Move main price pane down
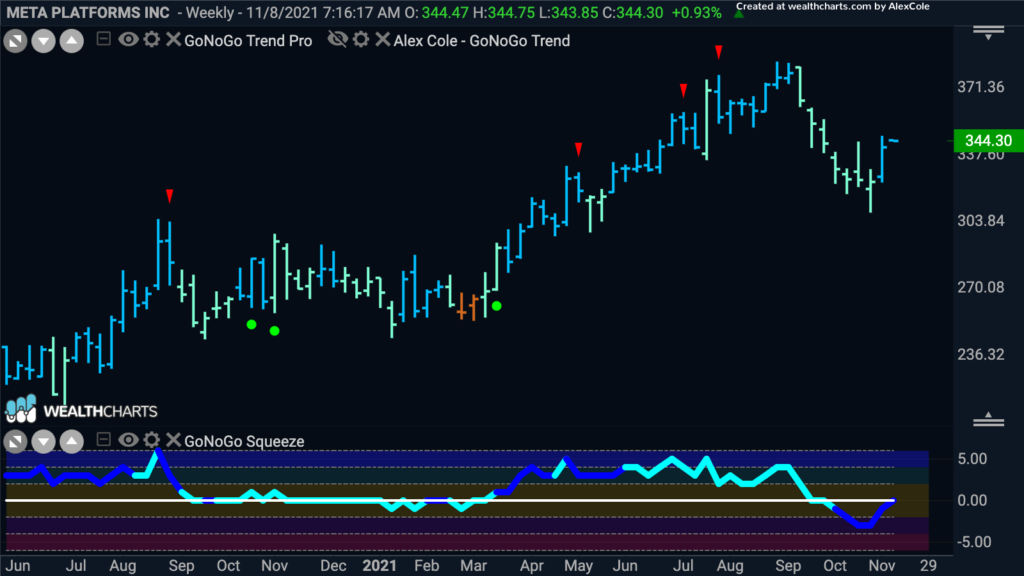This screenshot has height=576, width=1024. coord(44,41)
